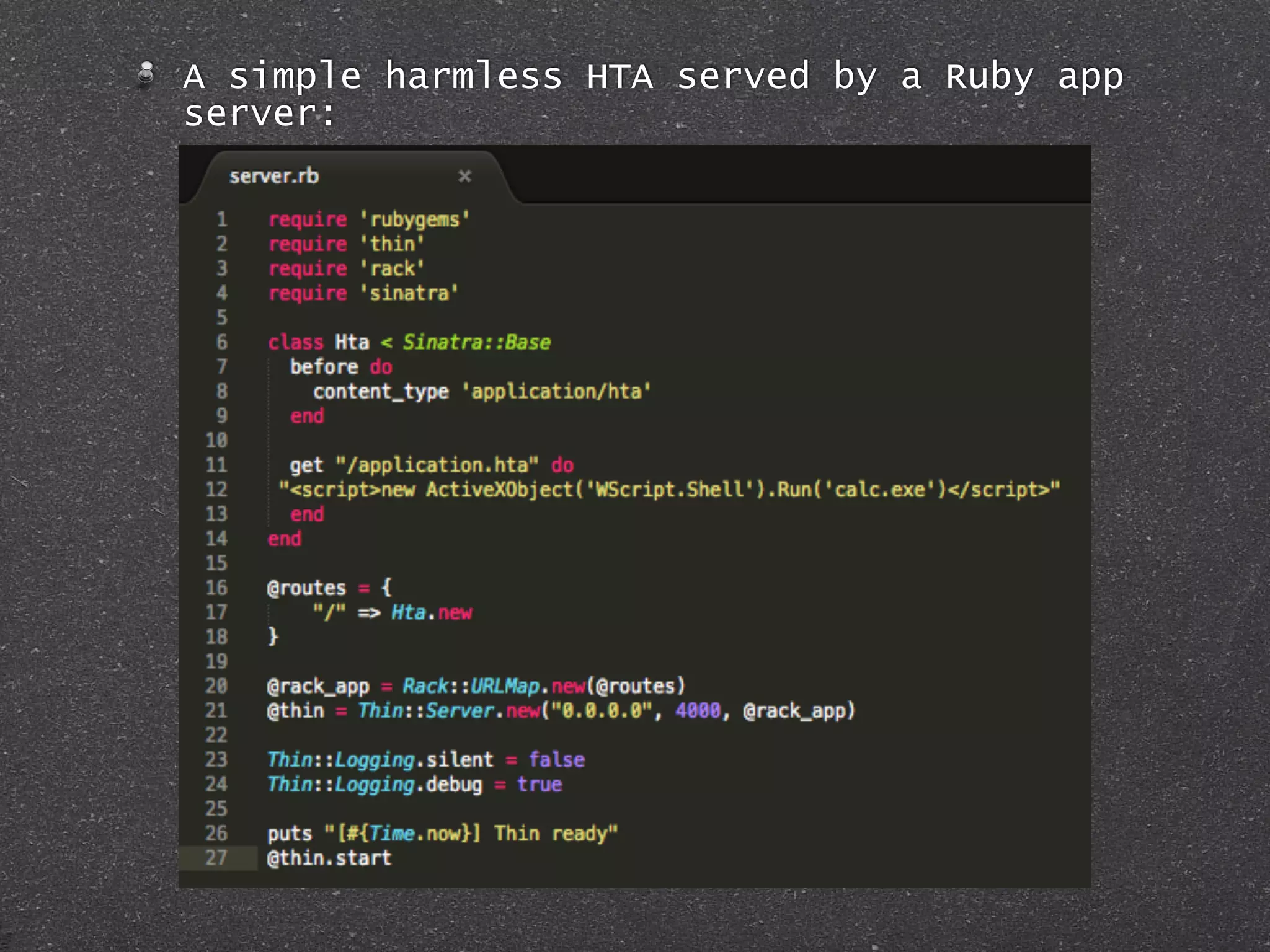This screenshot has height=952, width=1270.
Task: Click the 'rack' string on line 3
Action: click(392, 269)
